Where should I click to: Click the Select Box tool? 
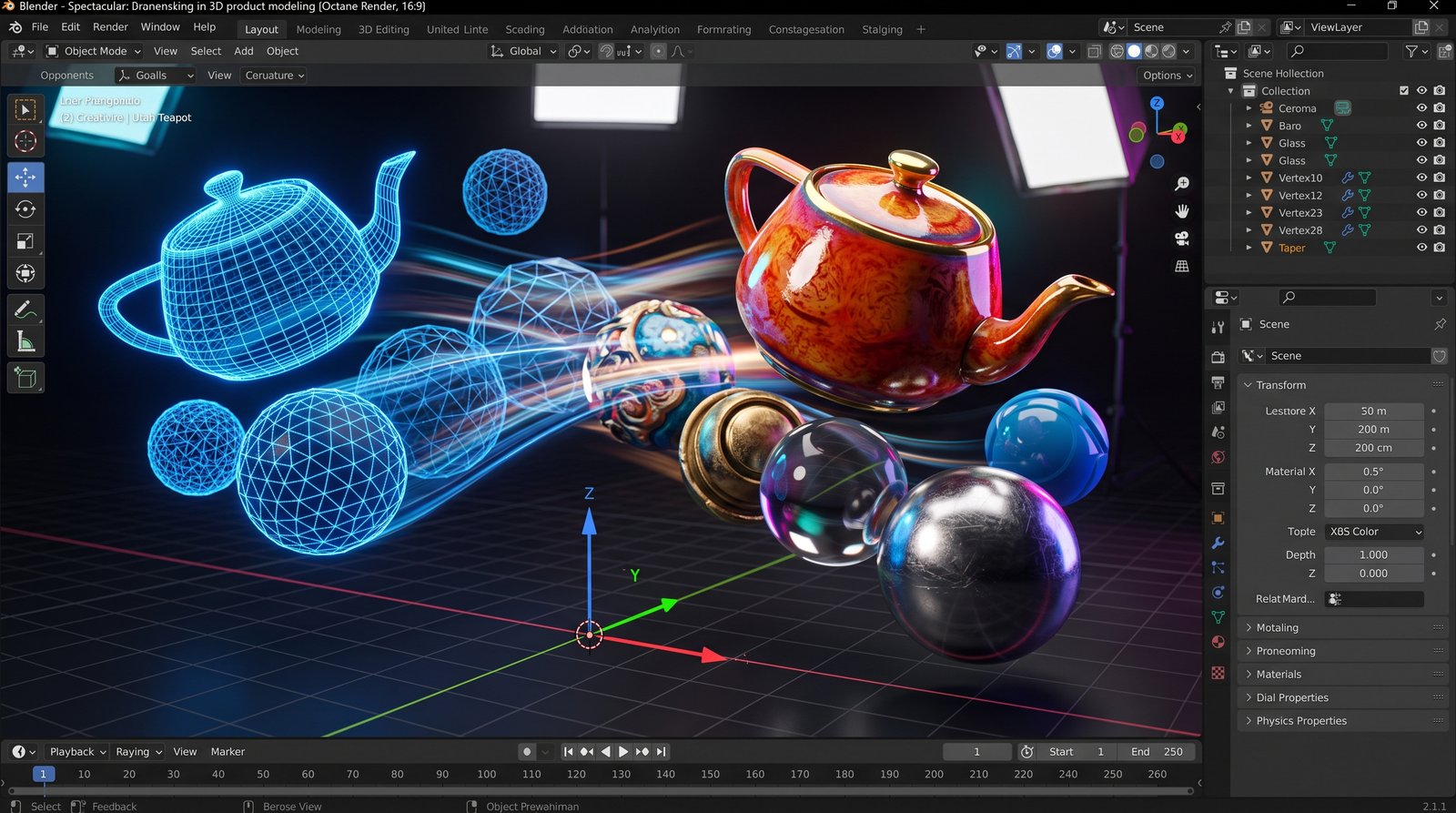pos(25,110)
